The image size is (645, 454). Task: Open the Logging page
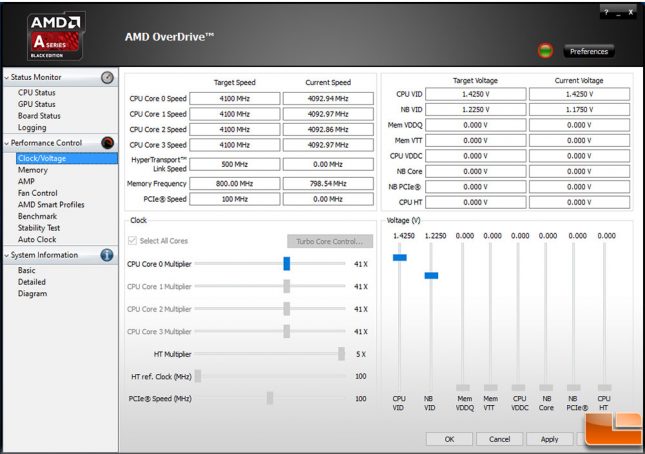pos(32,127)
